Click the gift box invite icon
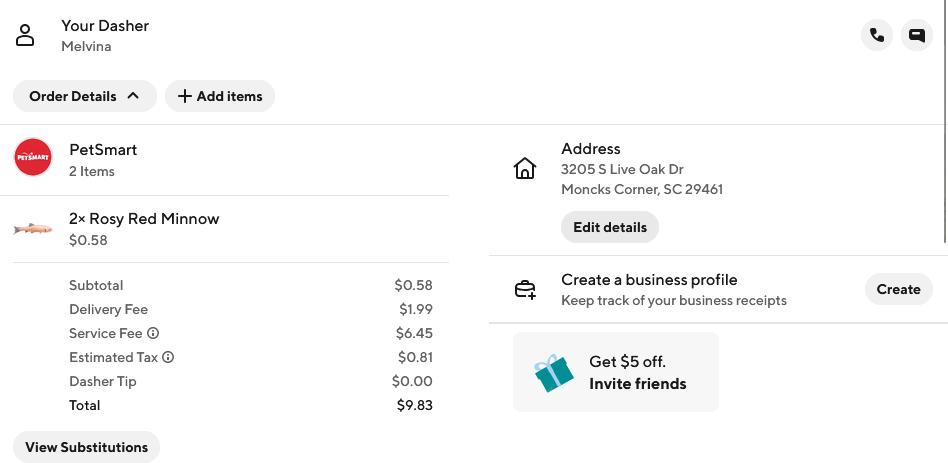This screenshot has width=948, height=463. pos(553,372)
